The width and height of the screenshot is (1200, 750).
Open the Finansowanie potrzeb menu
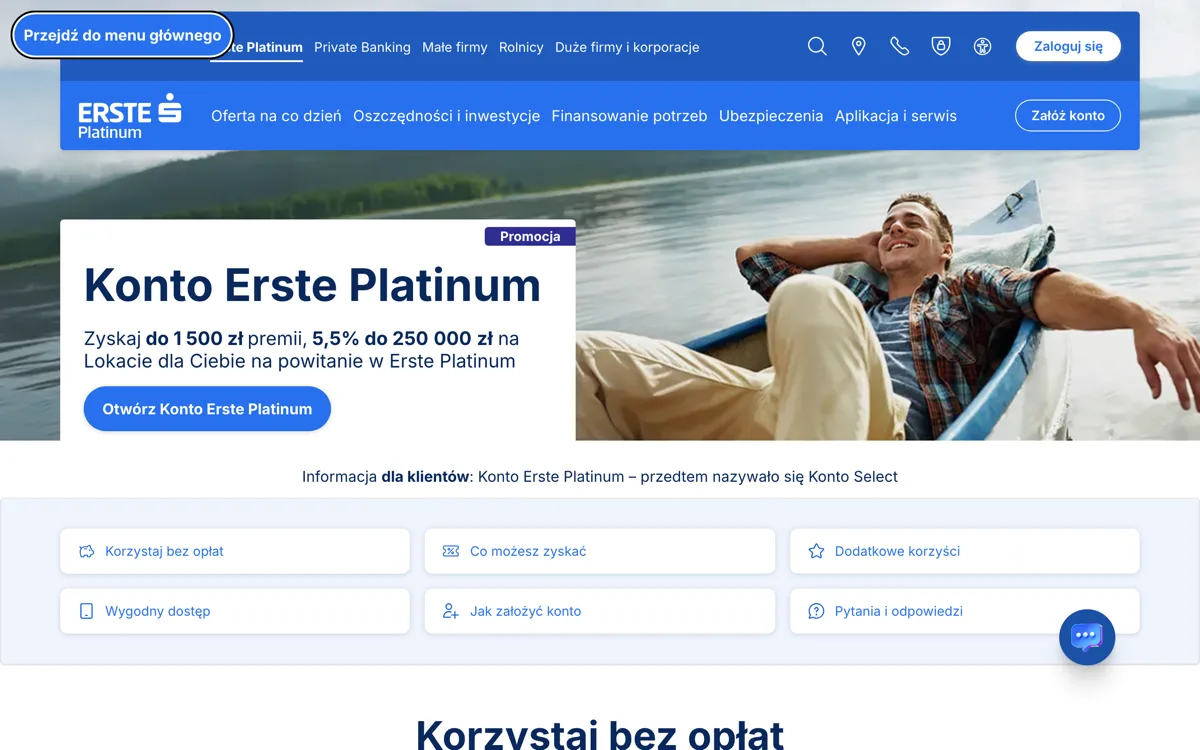629,116
